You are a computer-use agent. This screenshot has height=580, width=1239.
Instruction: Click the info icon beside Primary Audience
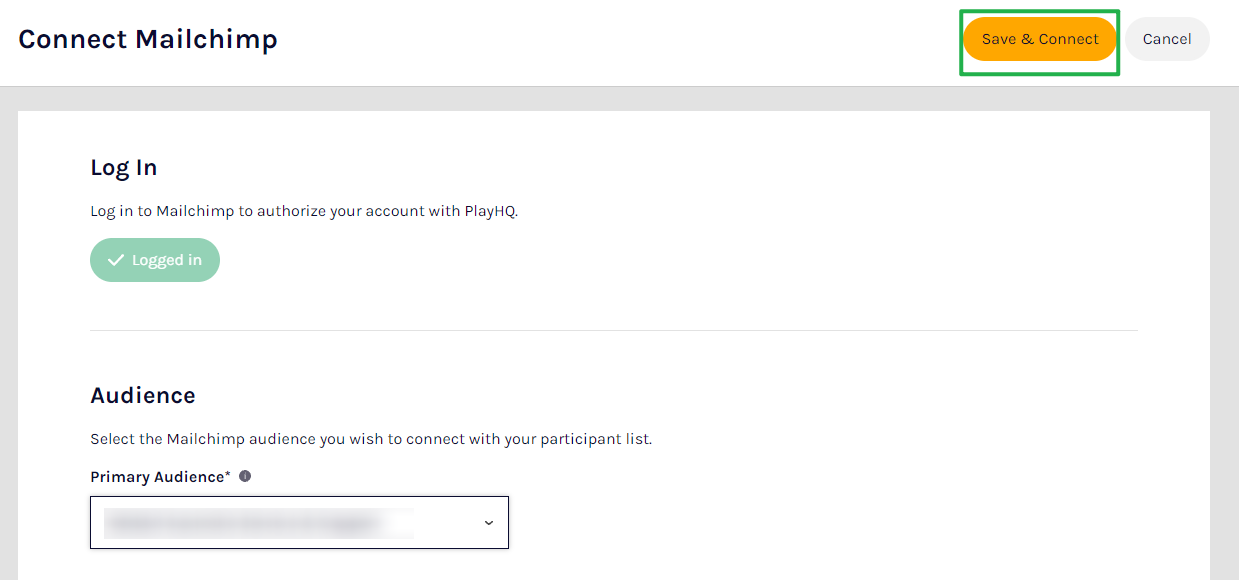pos(245,476)
